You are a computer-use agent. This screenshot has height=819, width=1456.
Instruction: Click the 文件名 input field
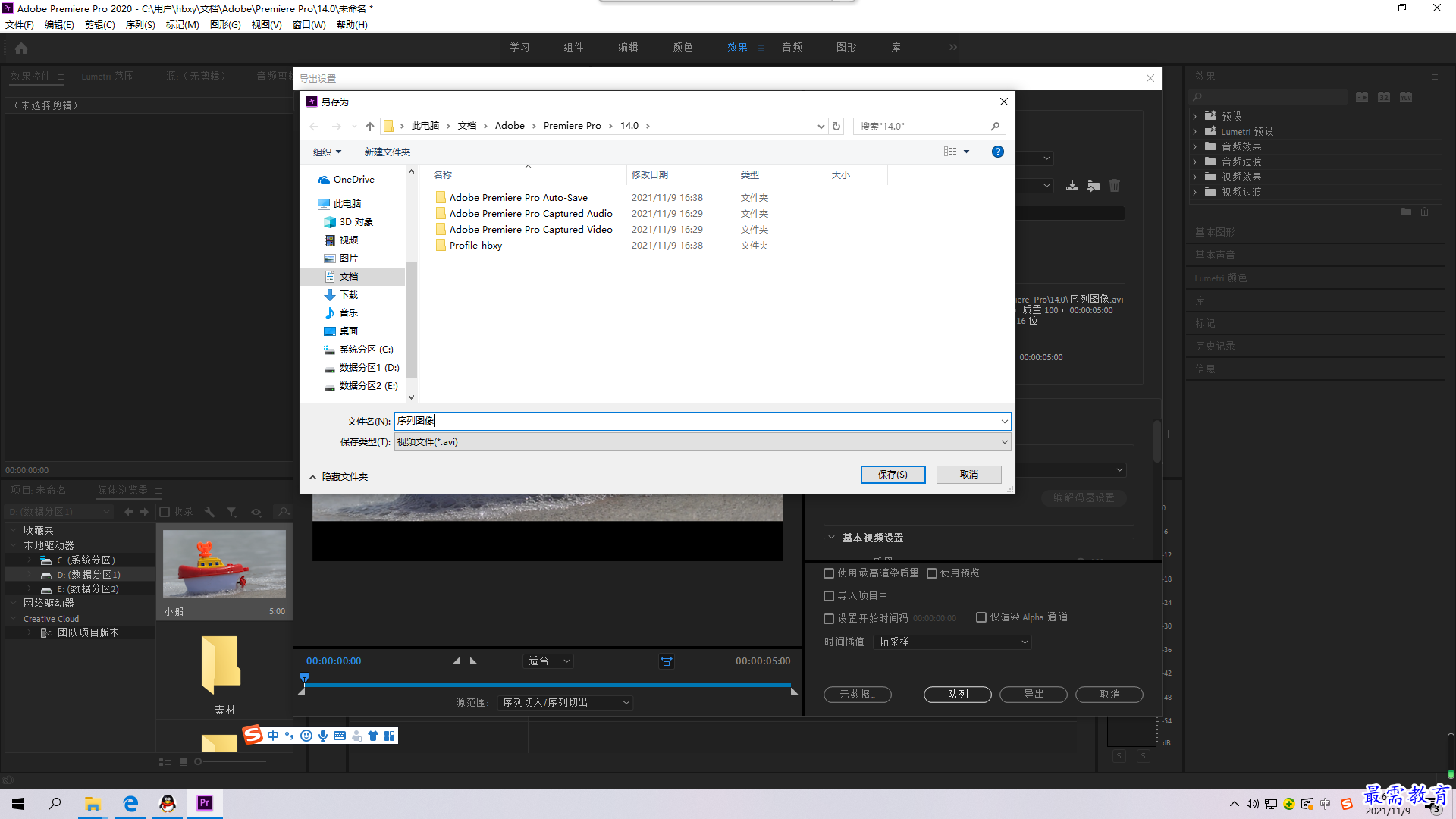(x=696, y=422)
